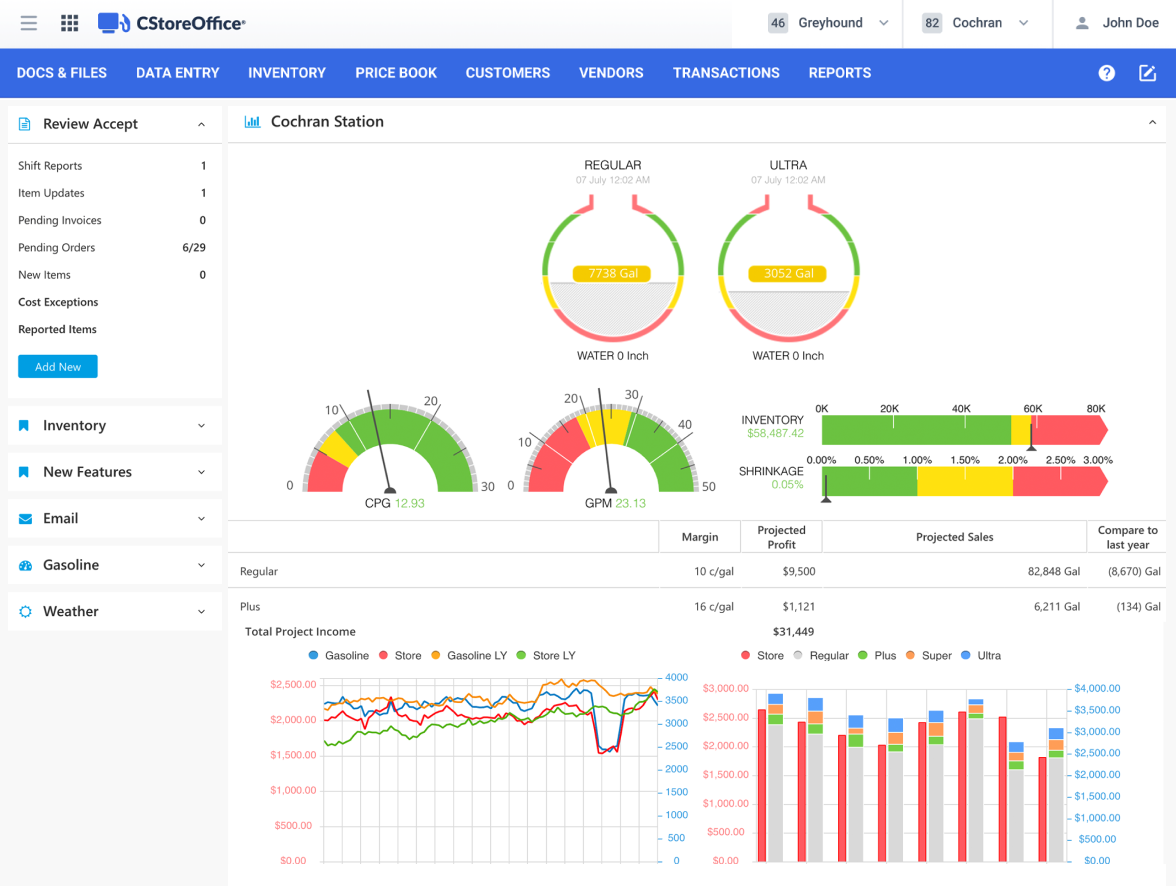The height and width of the screenshot is (886, 1176).
Task: Toggle the Ultra legend series in bar chart
Action: 981,656
